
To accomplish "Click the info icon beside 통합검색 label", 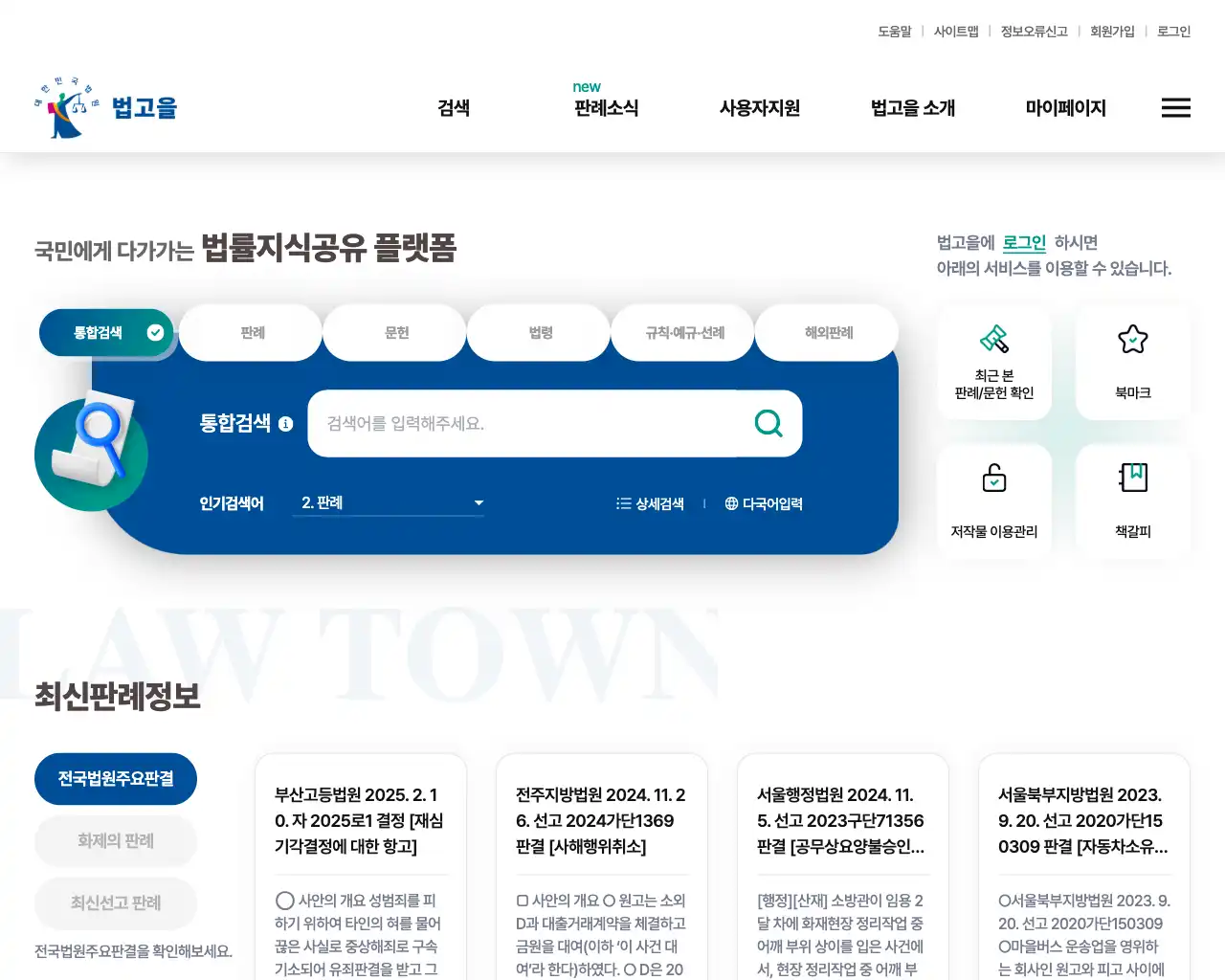I will click(285, 424).
